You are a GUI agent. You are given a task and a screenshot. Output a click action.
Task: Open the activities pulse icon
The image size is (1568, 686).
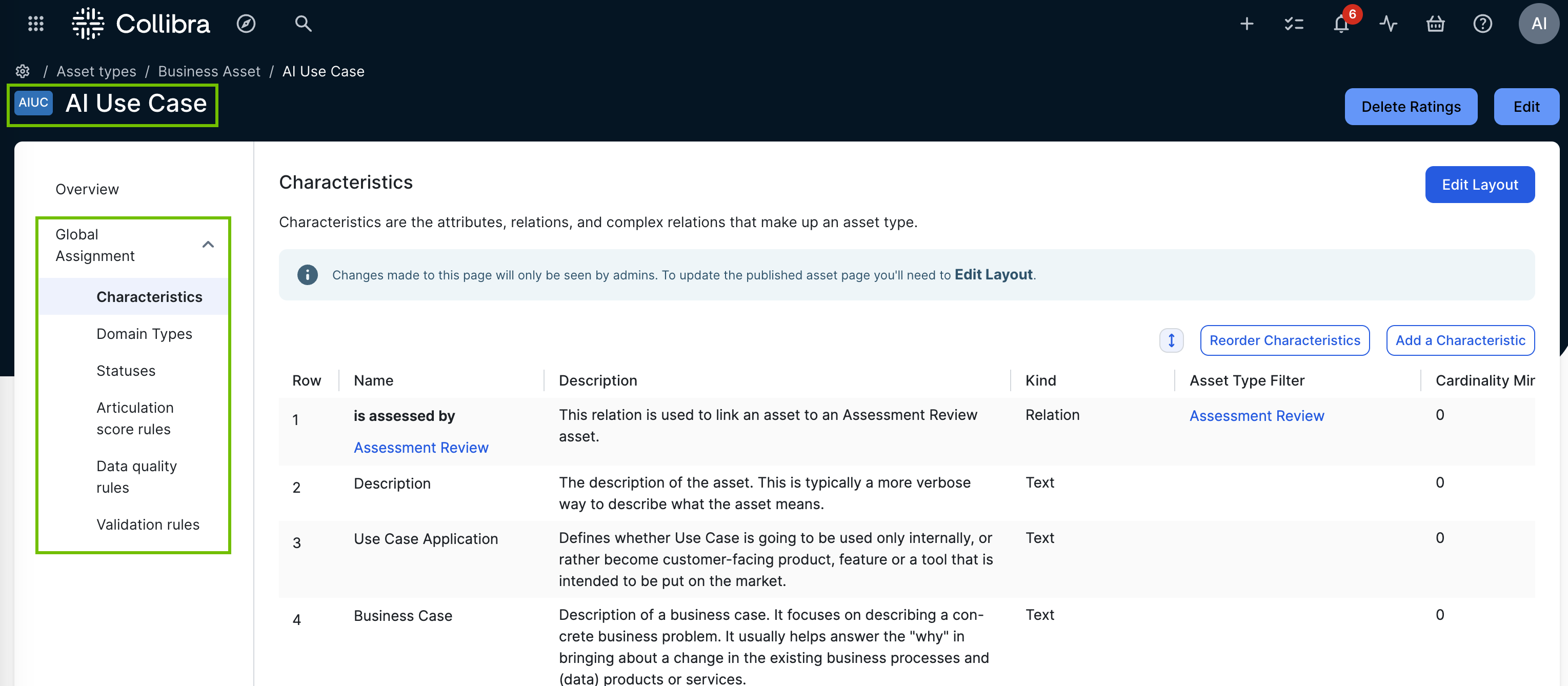(1388, 24)
